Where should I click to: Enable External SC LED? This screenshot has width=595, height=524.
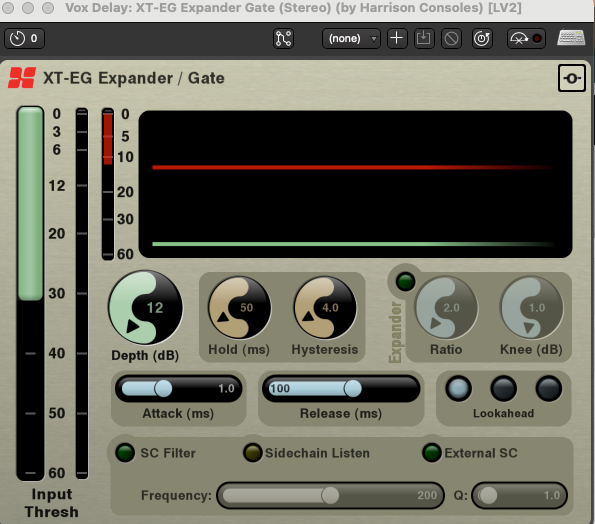coord(432,453)
